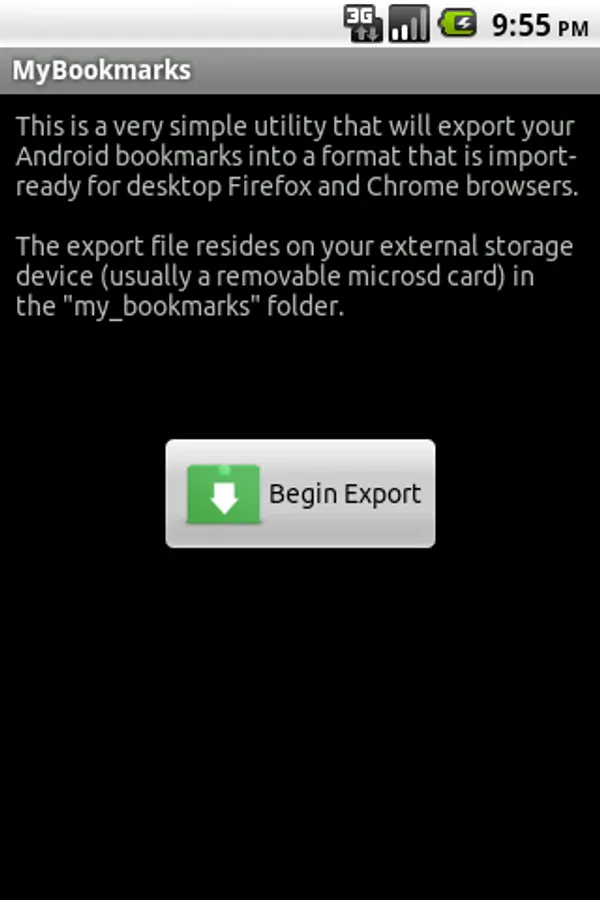Tap the word "Chrome" in the description
This screenshot has width=600, height=900.
point(413,186)
